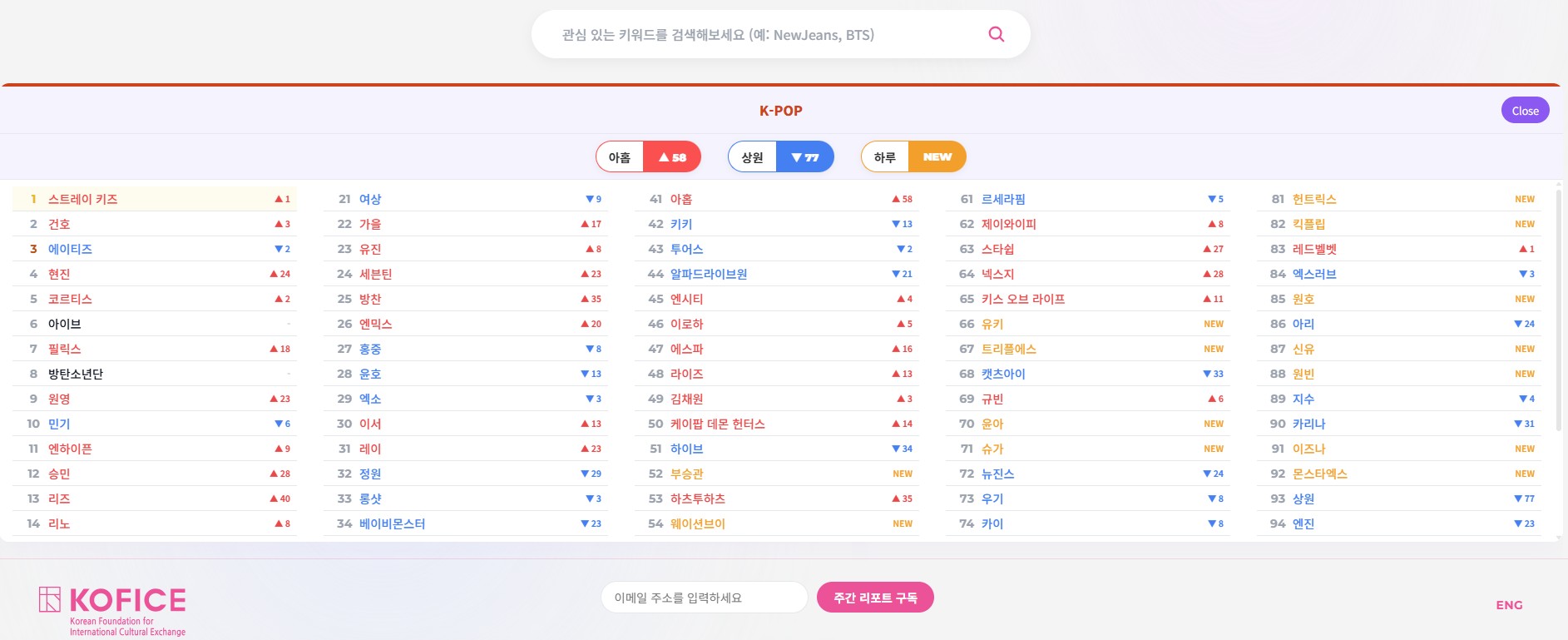The height and width of the screenshot is (640, 1568).
Task: Click red up-arrow 58 badge beside 아홉
Action: point(672,157)
